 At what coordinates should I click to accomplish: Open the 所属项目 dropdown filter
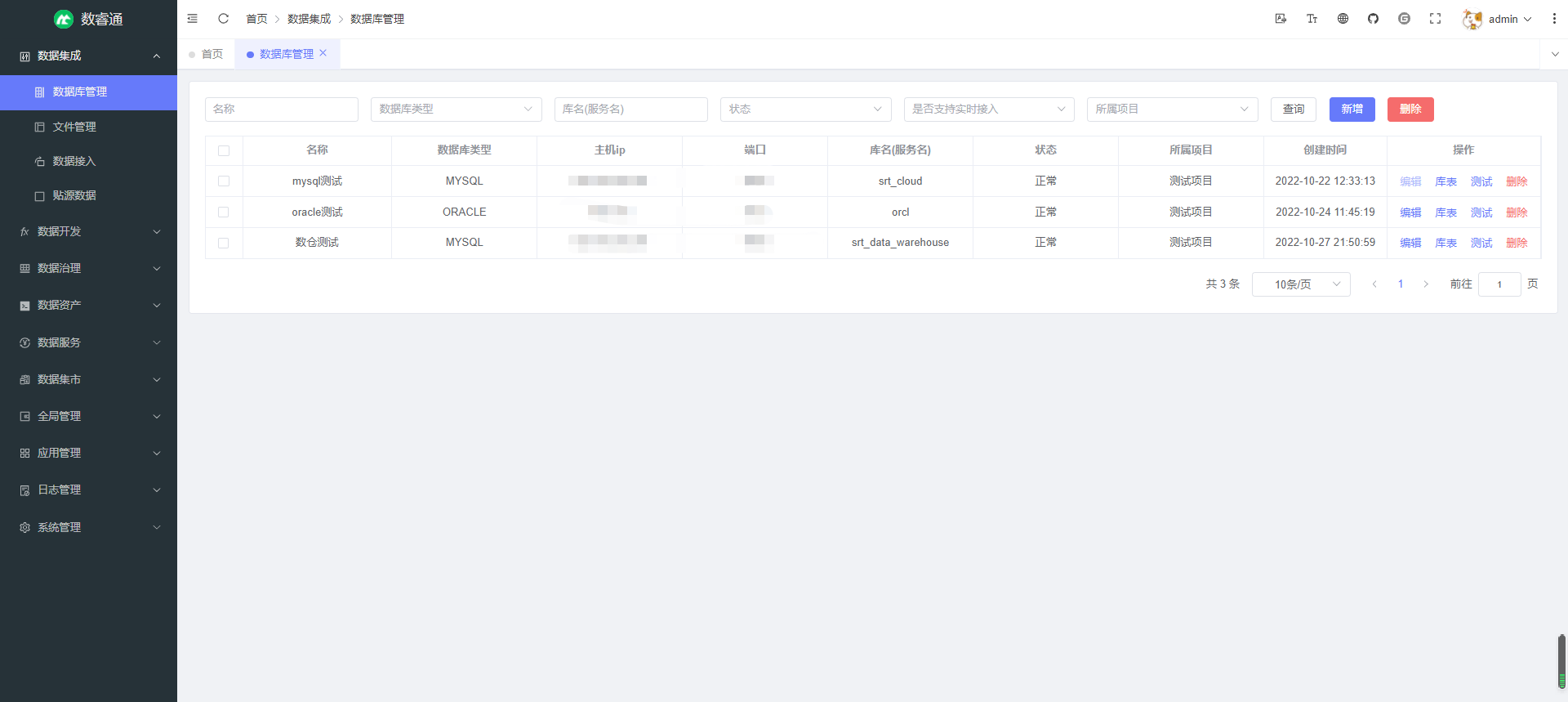point(1172,109)
